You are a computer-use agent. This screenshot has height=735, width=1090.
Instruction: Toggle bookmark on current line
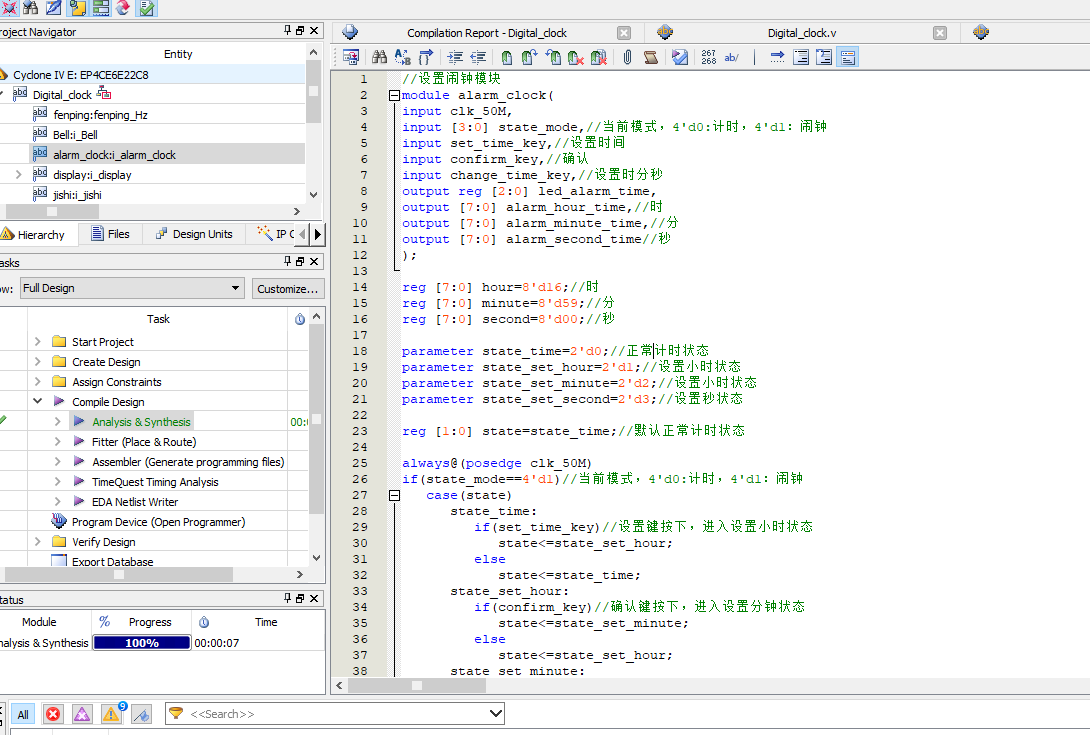[507, 57]
